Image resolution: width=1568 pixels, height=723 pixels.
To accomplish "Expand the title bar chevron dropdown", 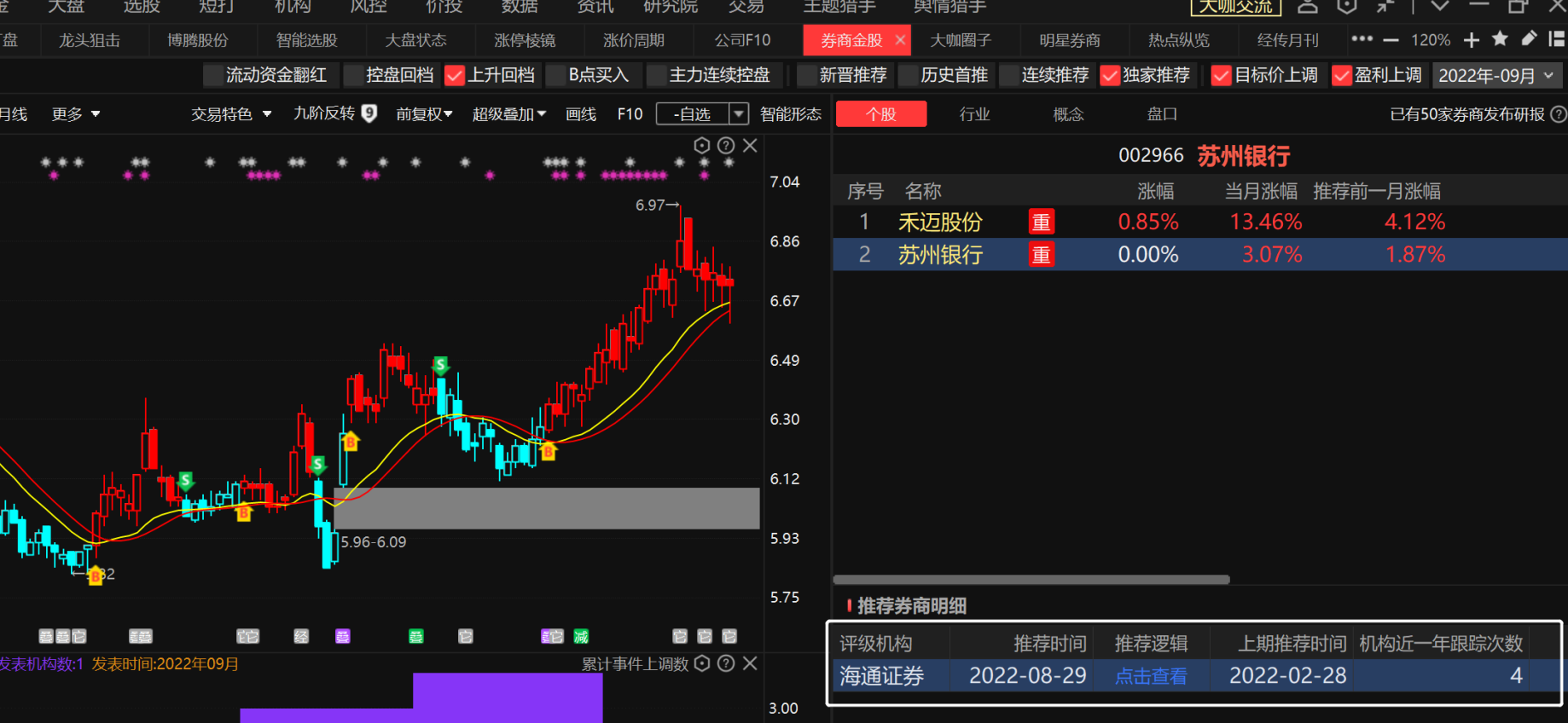I will 1439,6.
